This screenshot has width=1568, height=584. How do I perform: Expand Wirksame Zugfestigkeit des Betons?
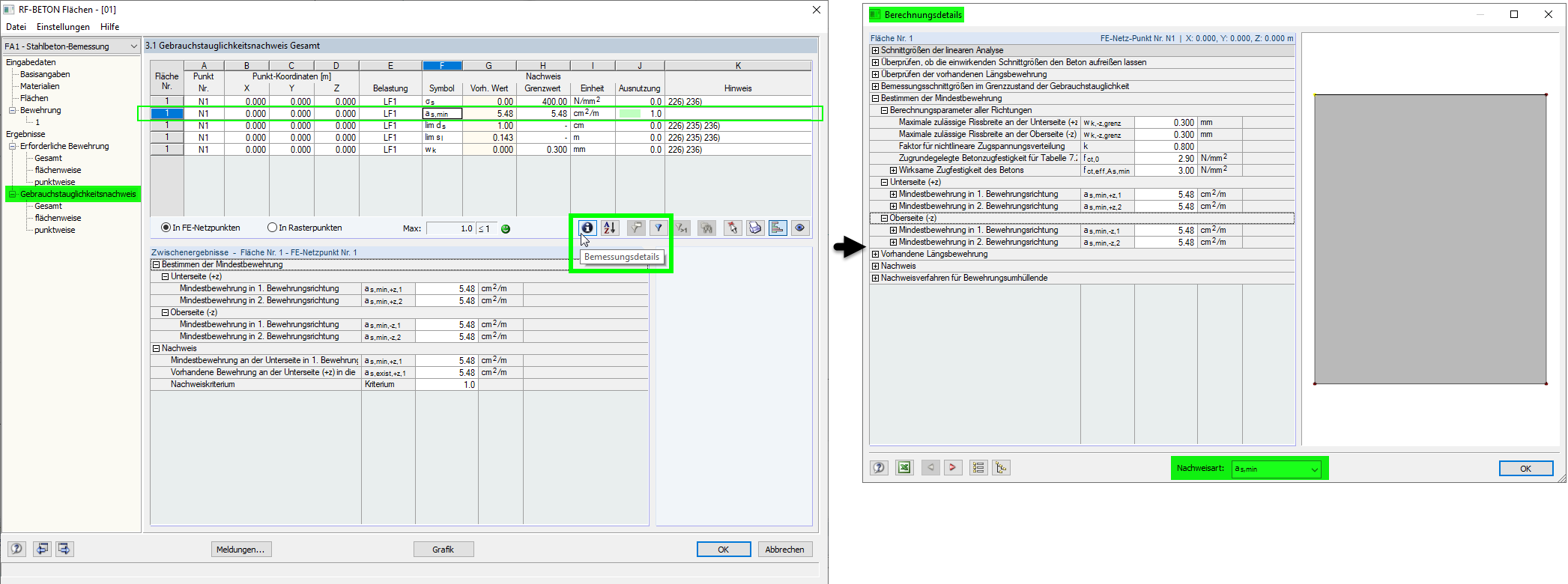click(x=893, y=170)
